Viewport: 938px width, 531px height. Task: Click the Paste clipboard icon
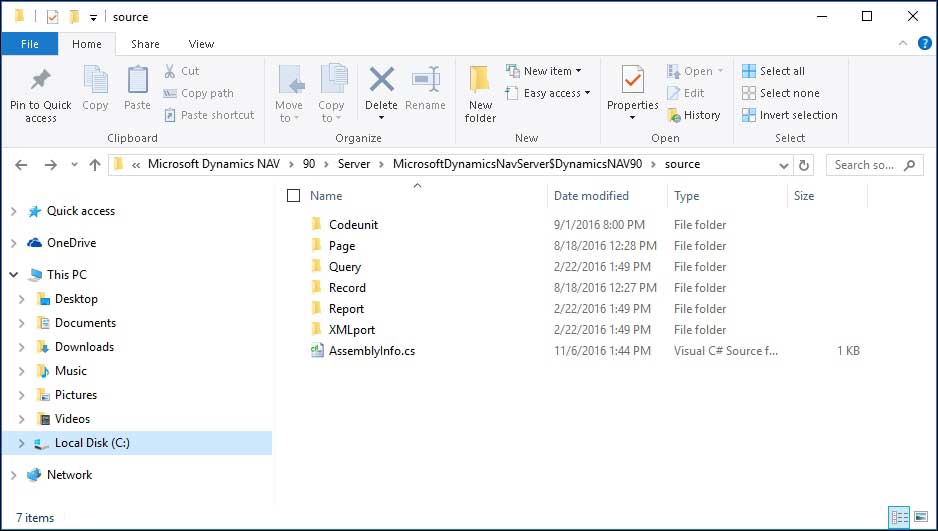click(x=138, y=80)
